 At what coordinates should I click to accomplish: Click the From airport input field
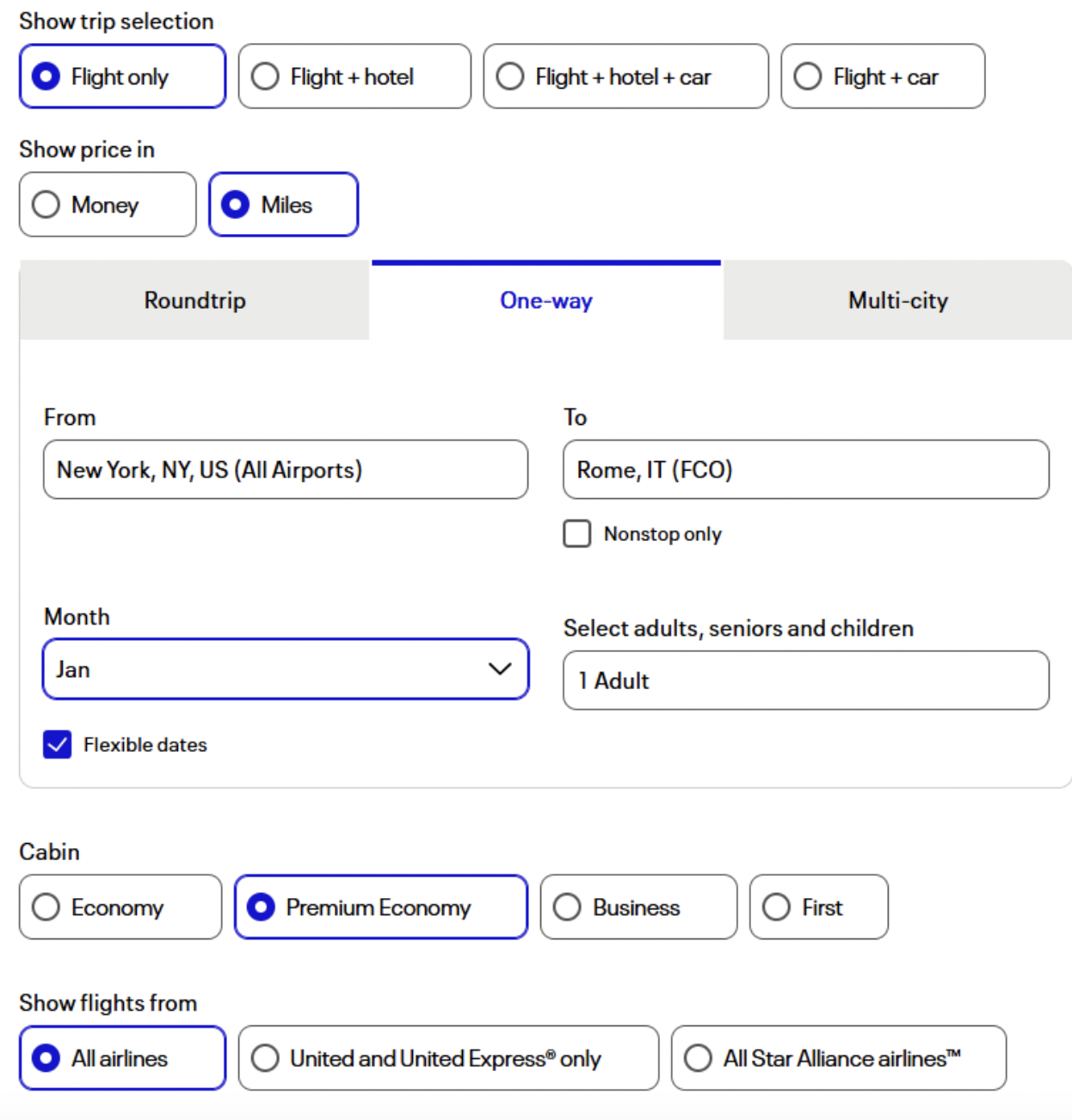pos(285,470)
